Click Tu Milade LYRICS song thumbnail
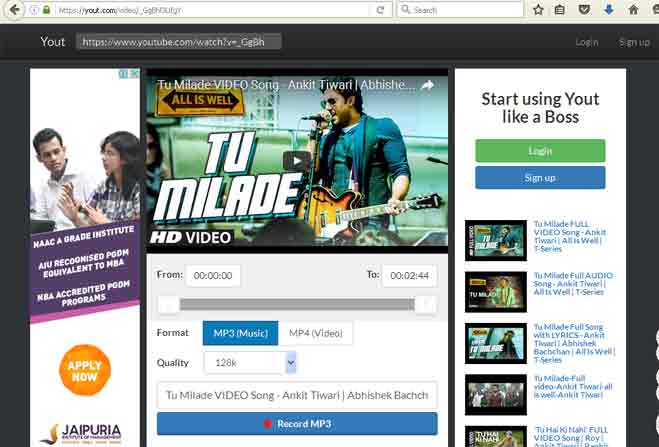 (x=496, y=343)
